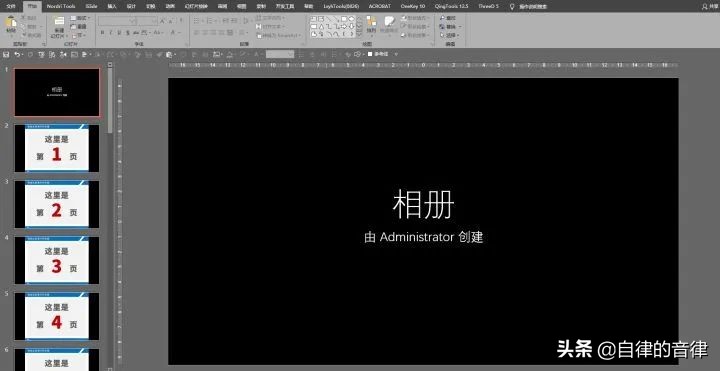Open the font color dropdown arrow
The width and height of the screenshot is (720, 371).
click(180, 33)
